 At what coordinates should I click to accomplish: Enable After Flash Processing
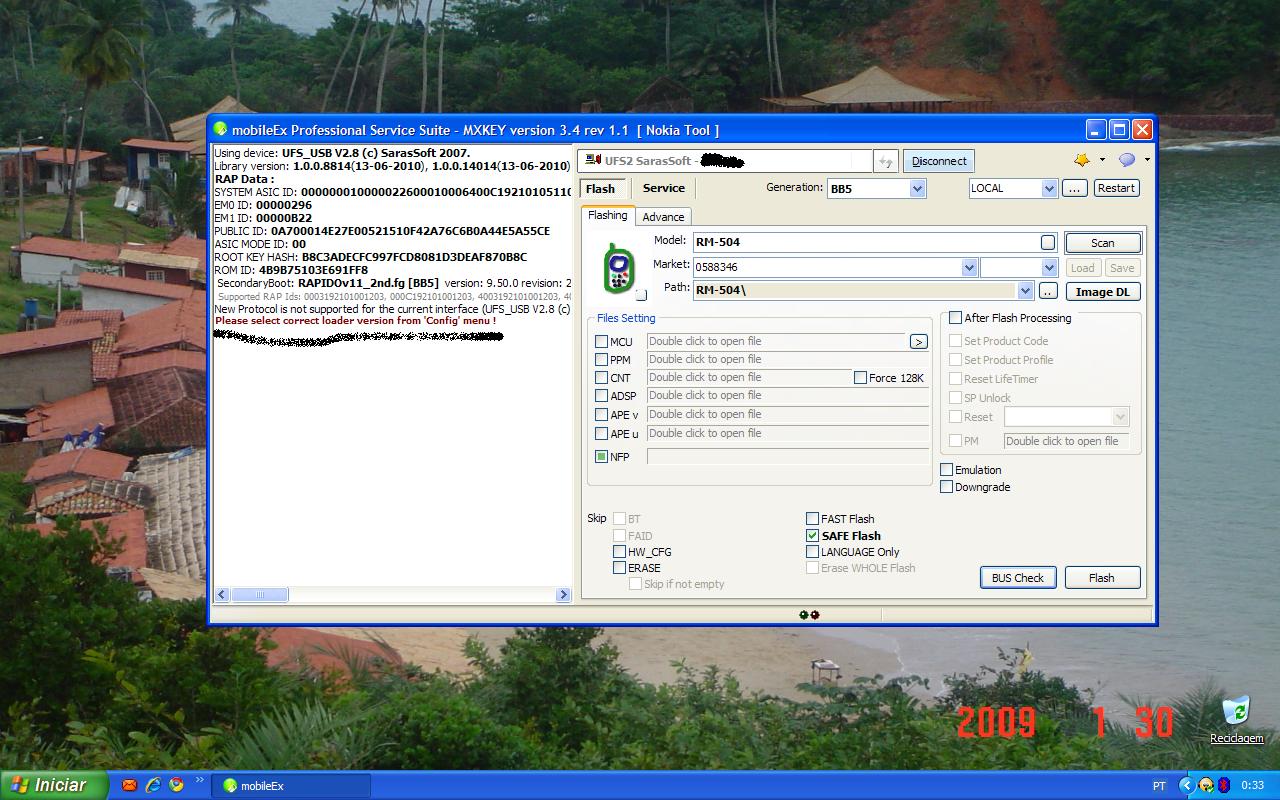[x=955, y=318]
